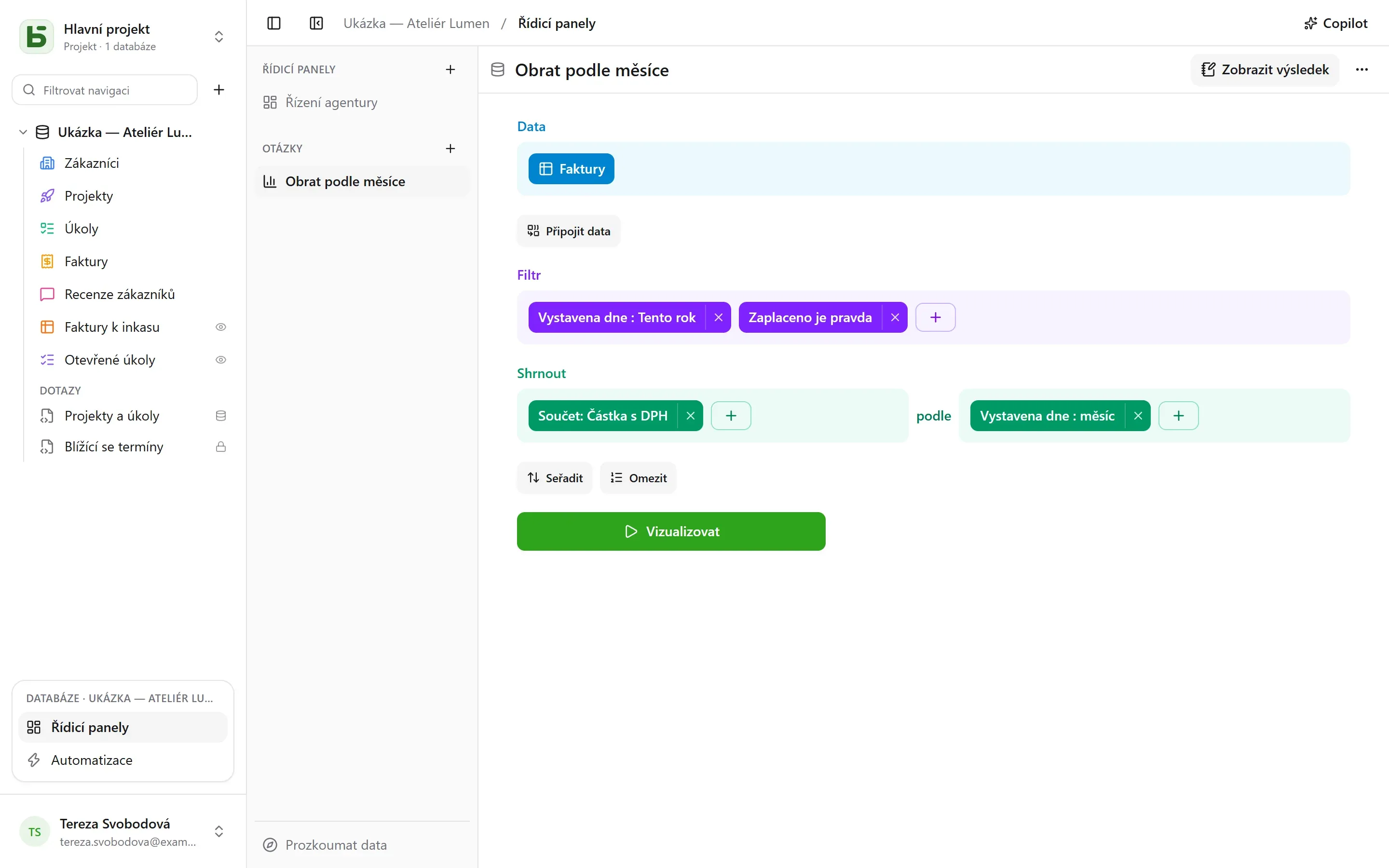Open the Řízení agentury dashboard

pos(362,102)
